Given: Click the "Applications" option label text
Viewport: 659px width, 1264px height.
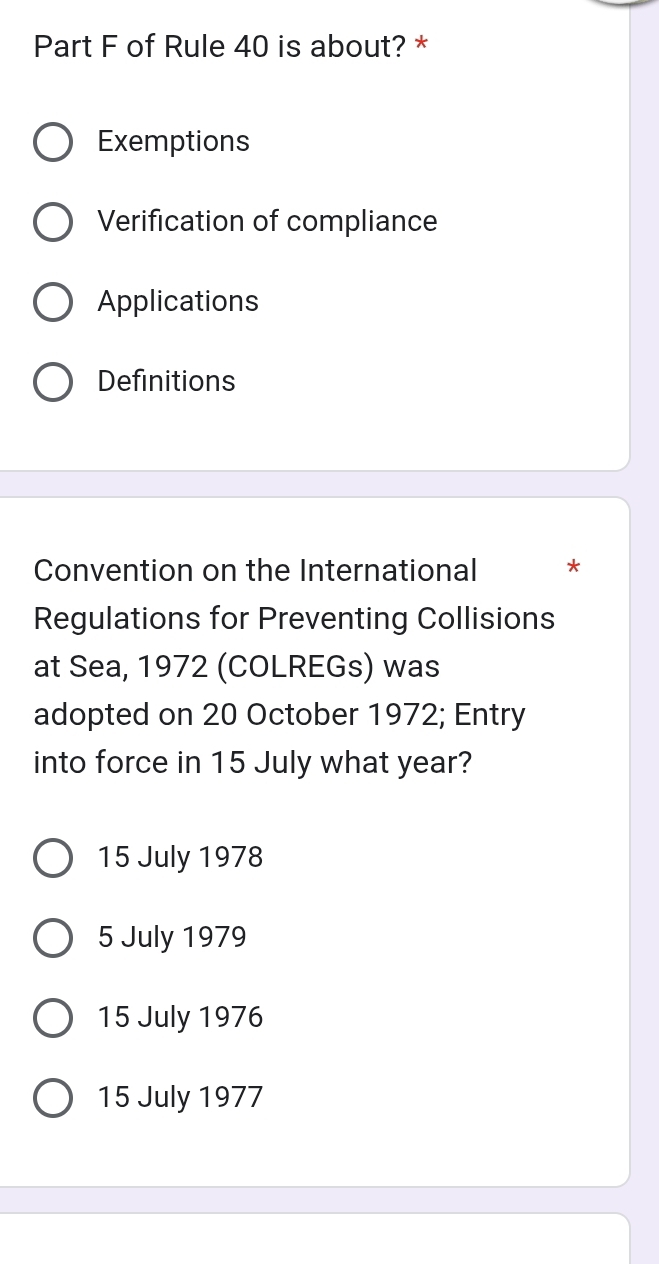Looking at the screenshot, I should pyautogui.click(x=178, y=302).
